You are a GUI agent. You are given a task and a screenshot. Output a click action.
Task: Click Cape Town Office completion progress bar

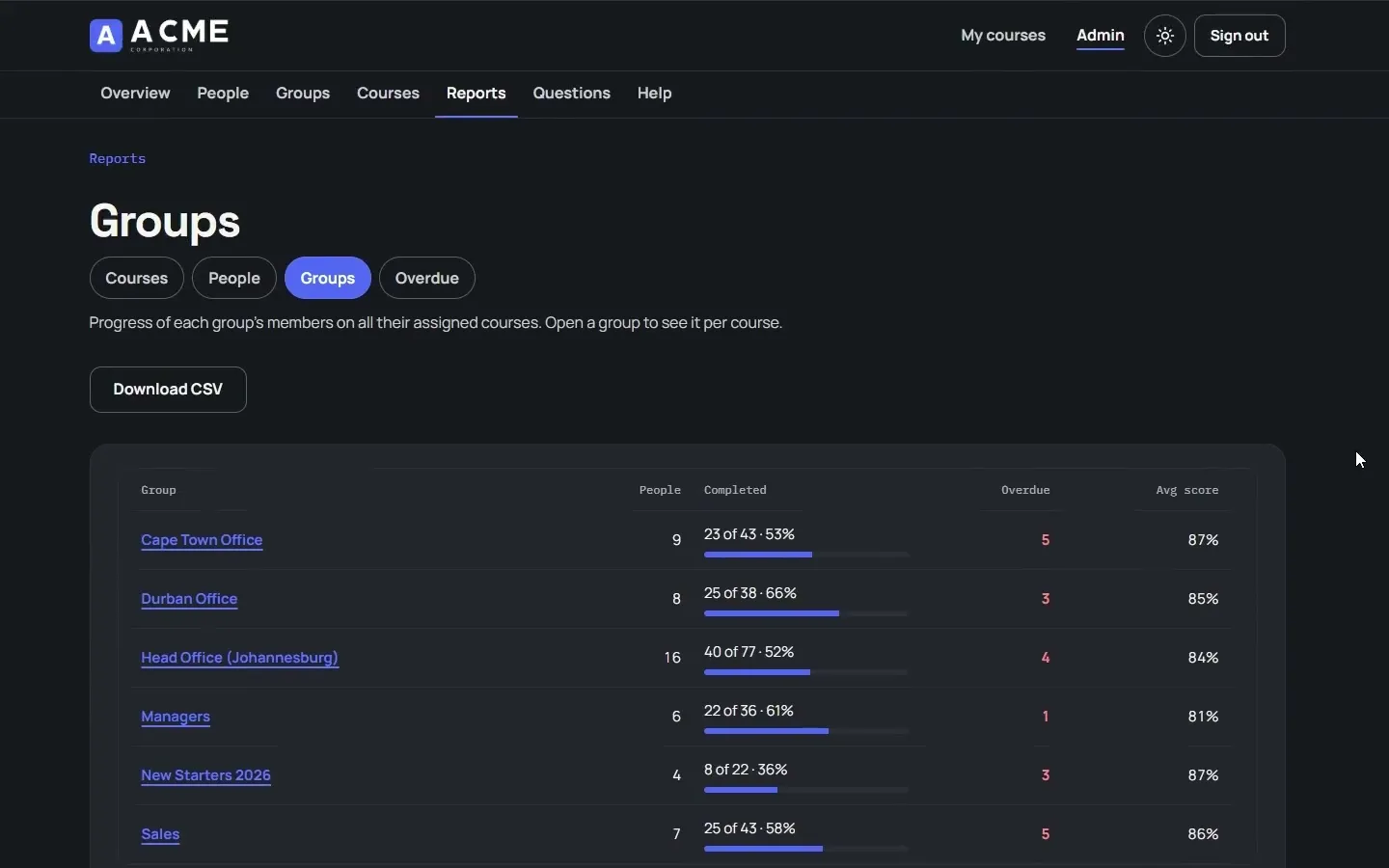tap(806, 556)
